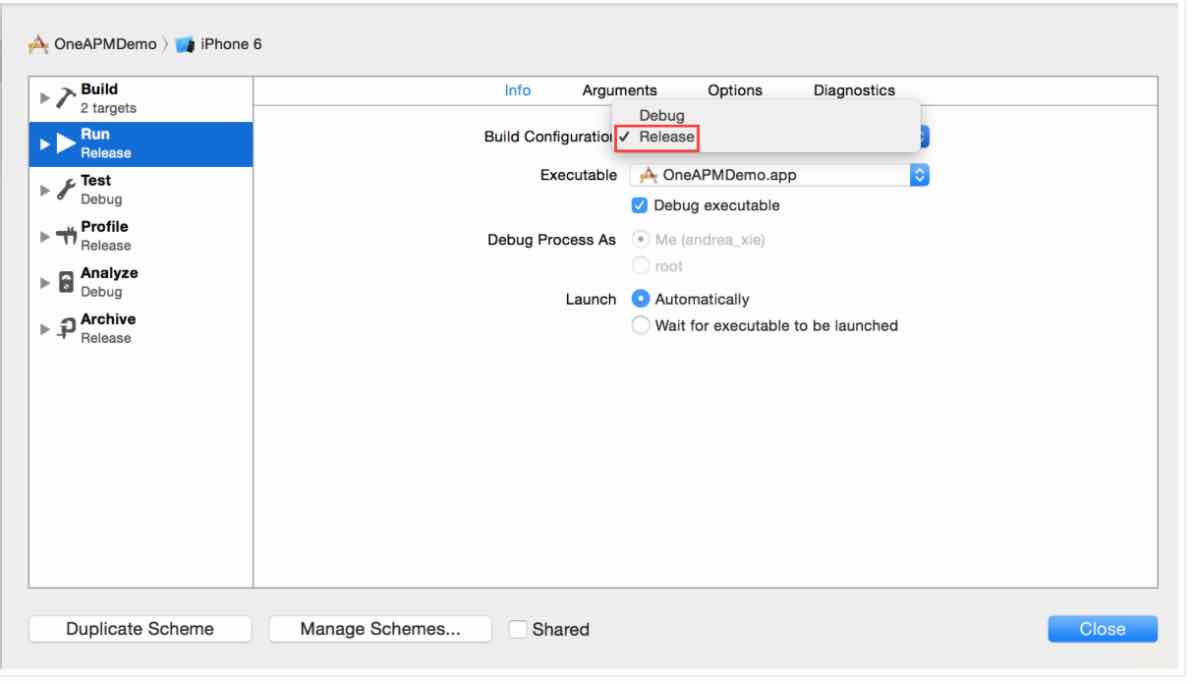Select the Test Debug row
The height and width of the screenshot is (684, 1192).
tap(141, 190)
